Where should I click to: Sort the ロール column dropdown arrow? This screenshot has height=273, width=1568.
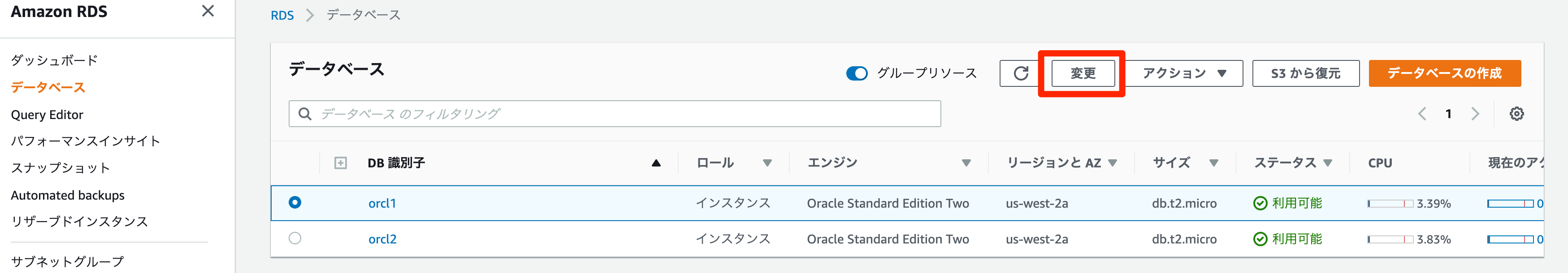767,163
